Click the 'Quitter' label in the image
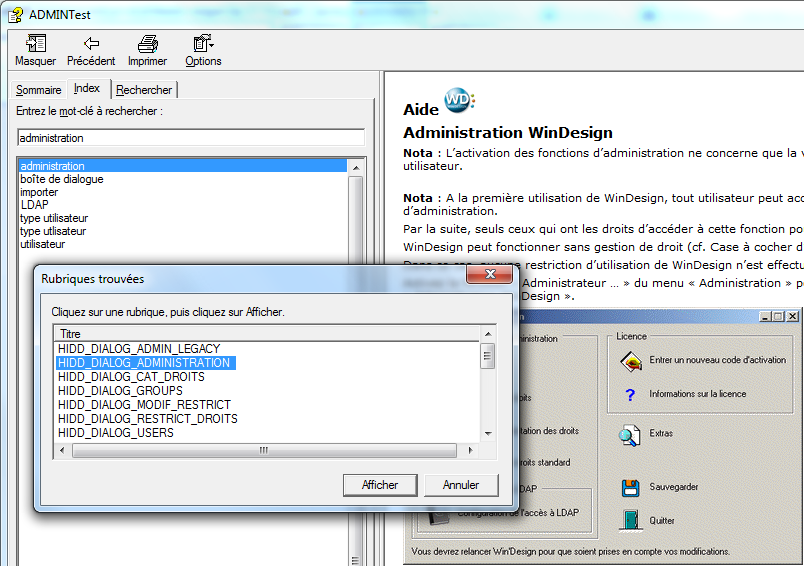804x566 pixels. coord(662,520)
